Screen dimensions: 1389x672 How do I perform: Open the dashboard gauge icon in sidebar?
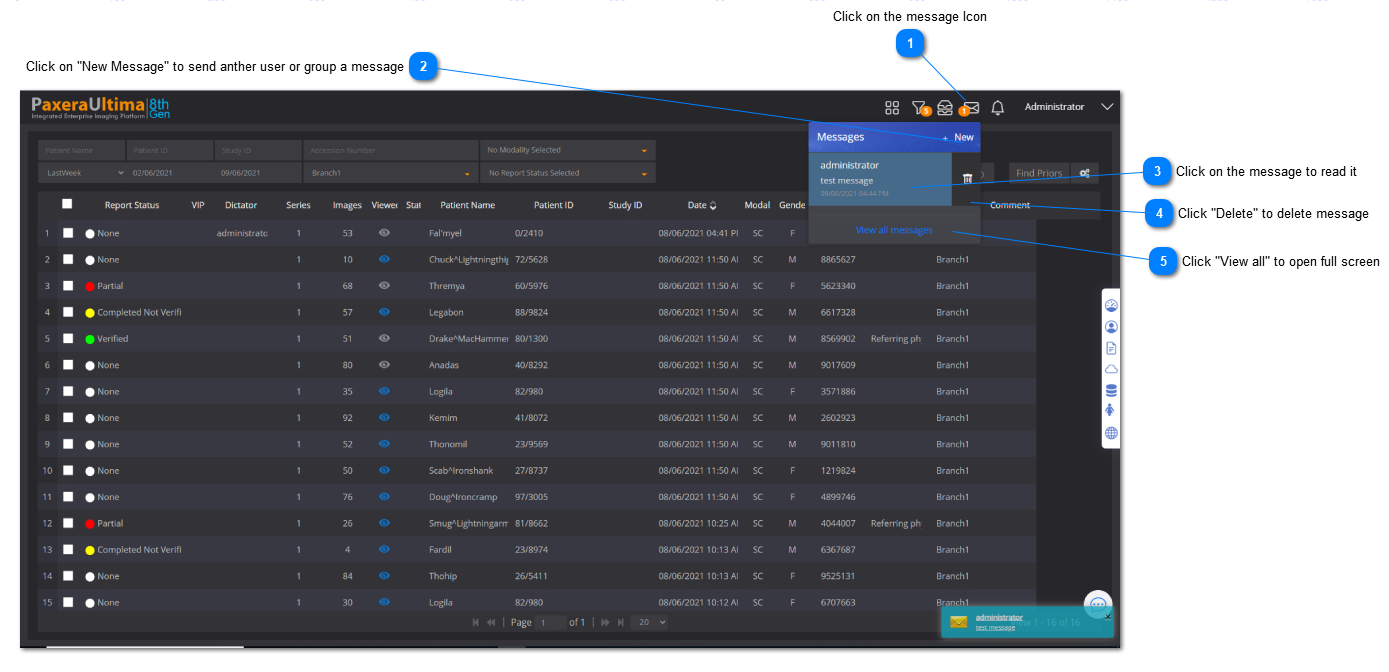[1111, 305]
